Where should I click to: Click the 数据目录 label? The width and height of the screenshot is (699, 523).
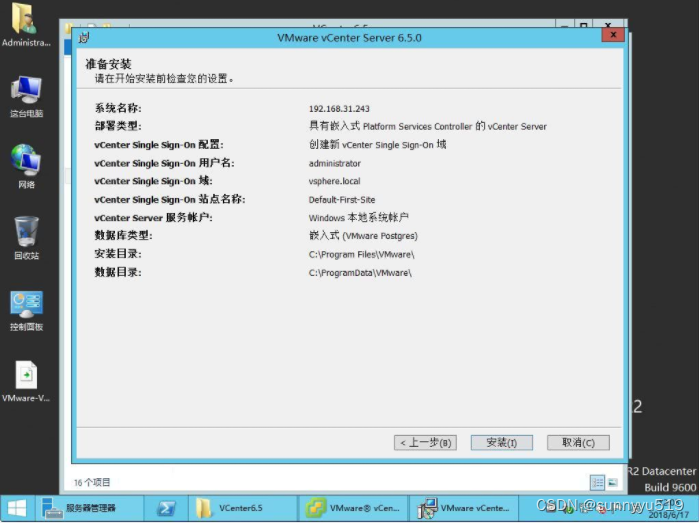tap(118, 272)
